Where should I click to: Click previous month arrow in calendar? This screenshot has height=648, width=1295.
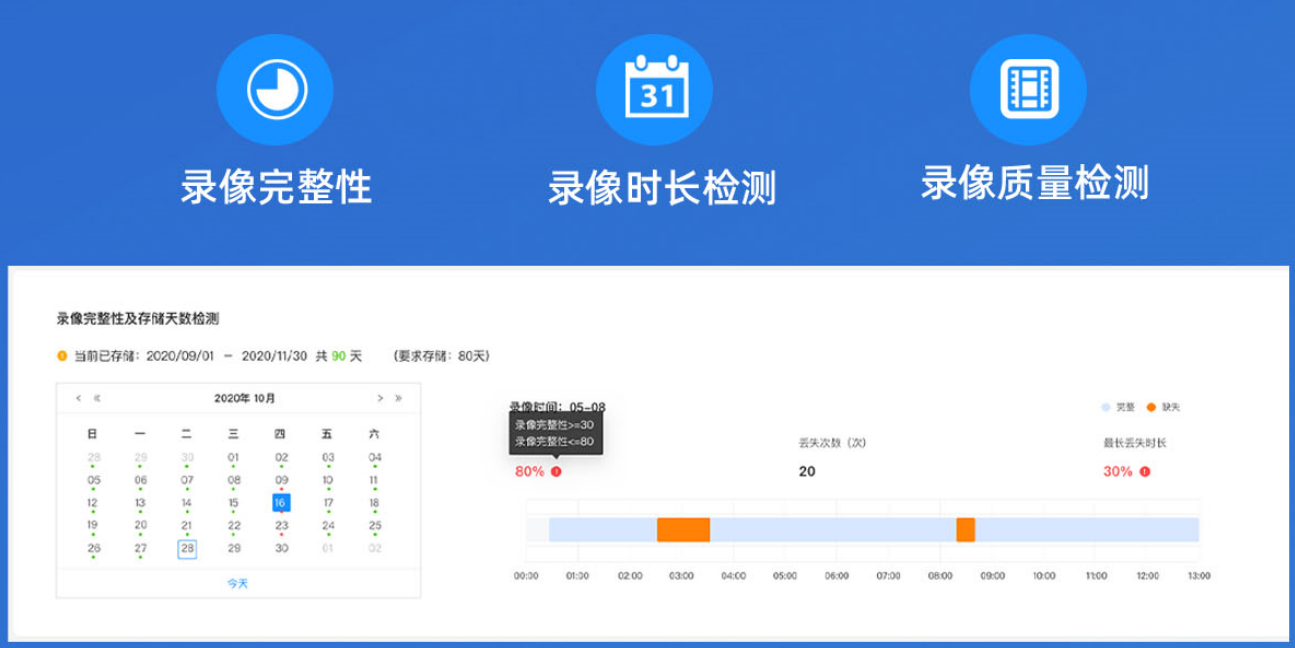pyautogui.click(x=79, y=396)
